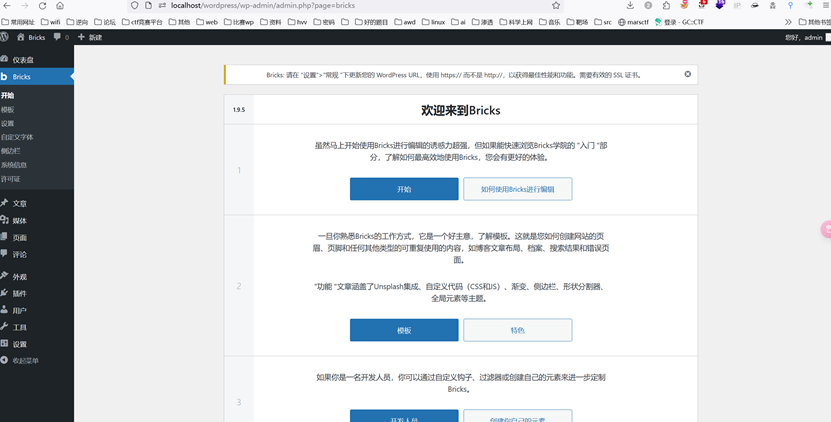Open the 媒体 media menu
The height and width of the screenshot is (422, 831).
tap(37, 221)
